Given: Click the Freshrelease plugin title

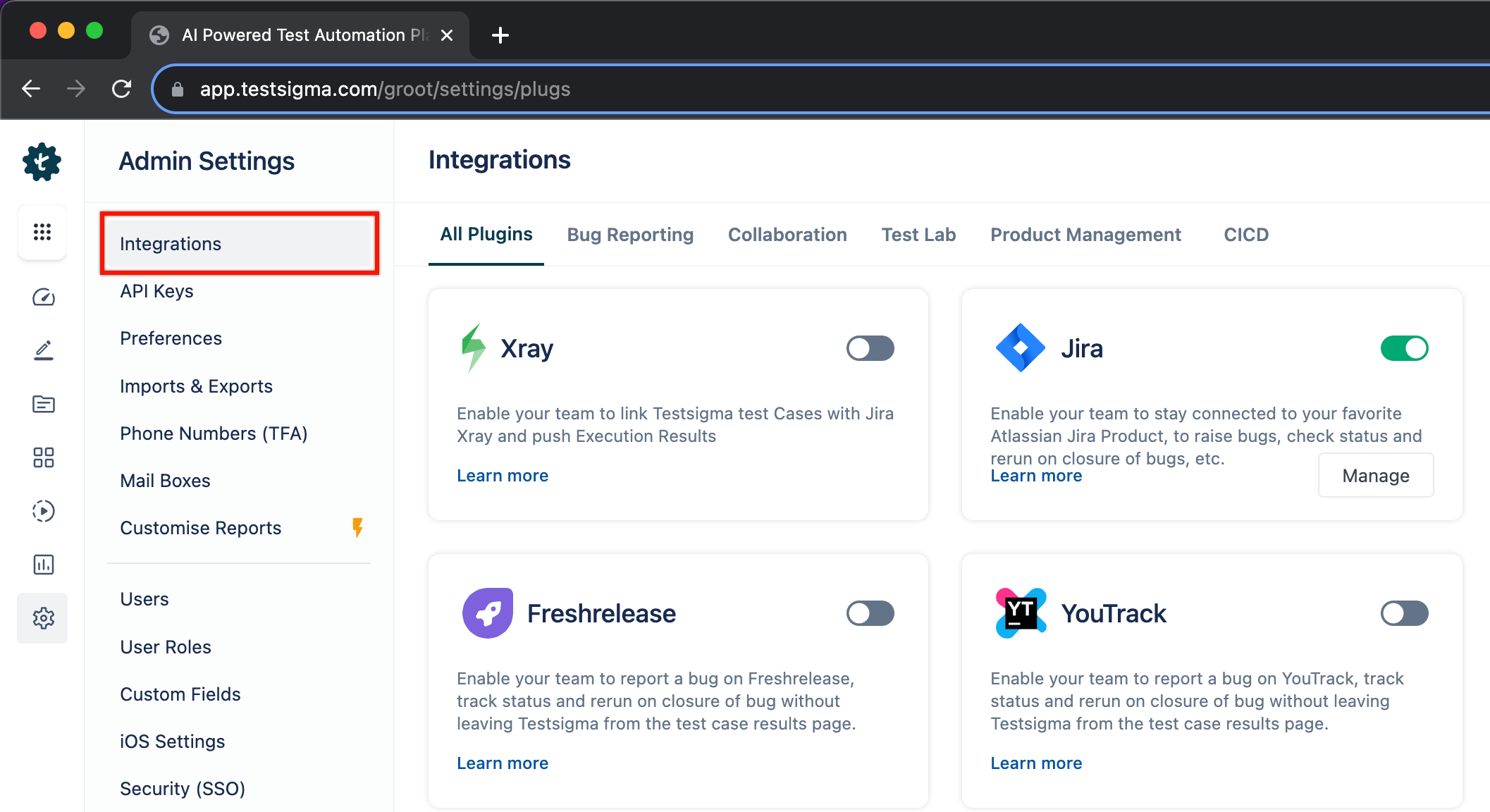Looking at the screenshot, I should [601, 613].
